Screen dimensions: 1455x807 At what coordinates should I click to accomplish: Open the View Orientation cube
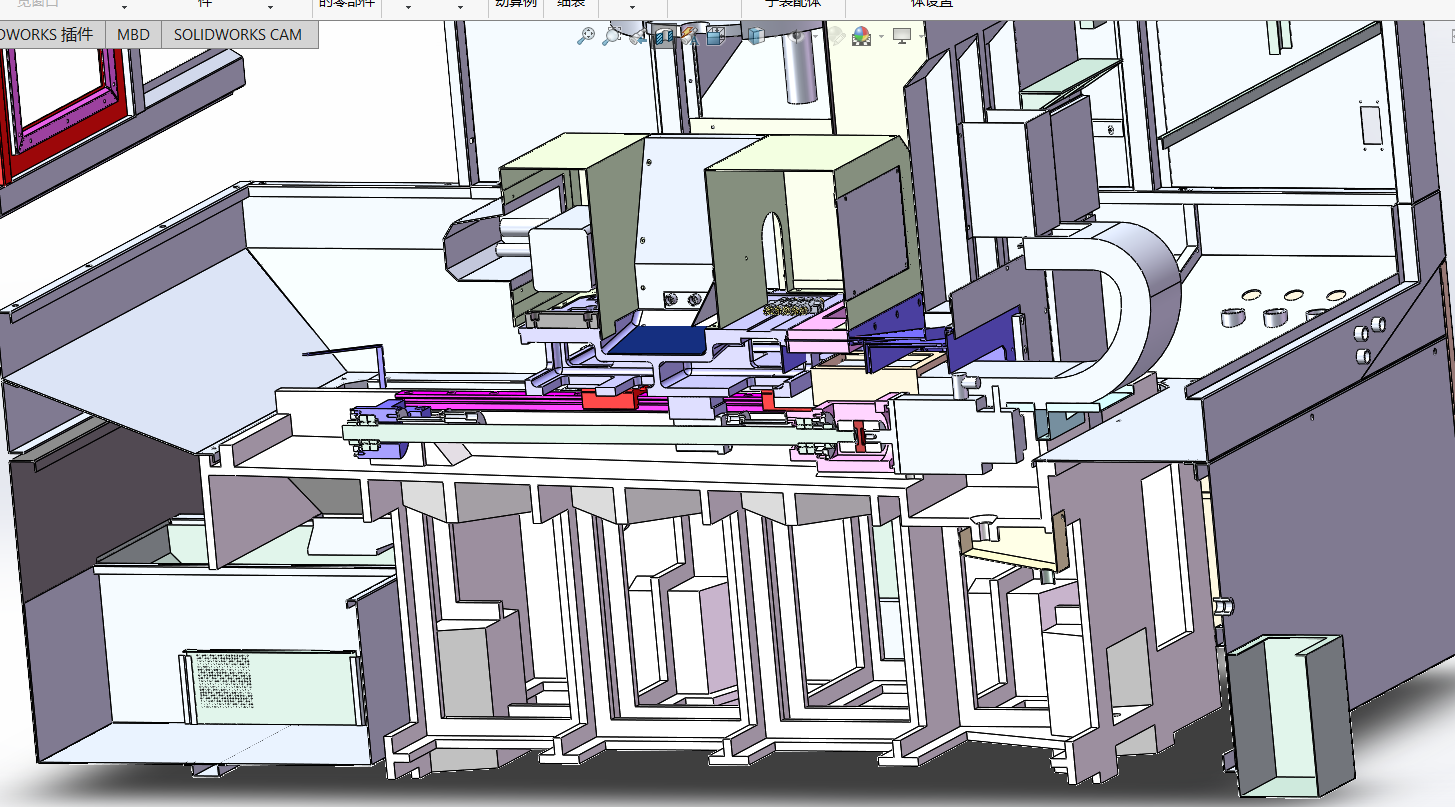tap(715, 37)
